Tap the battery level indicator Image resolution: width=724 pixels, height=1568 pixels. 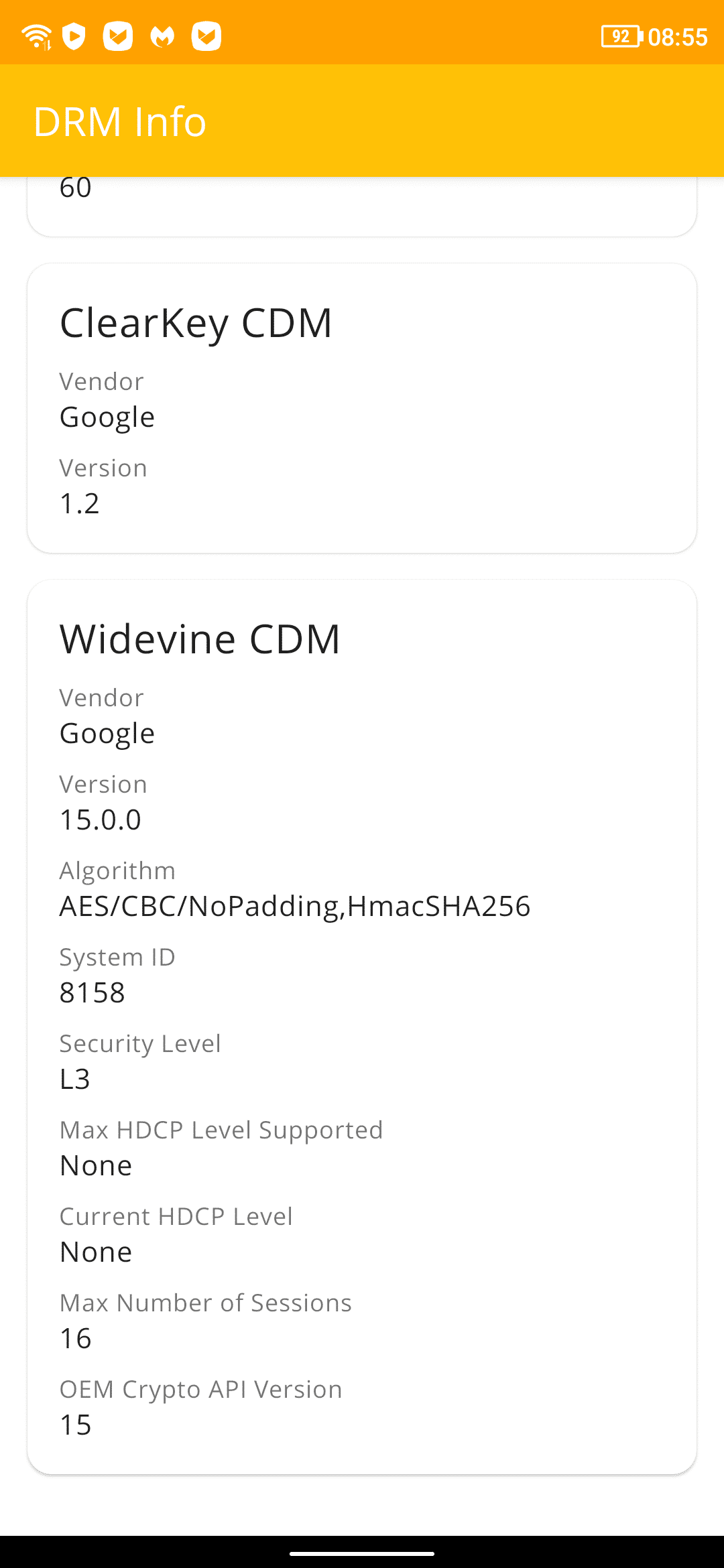(622, 36)
